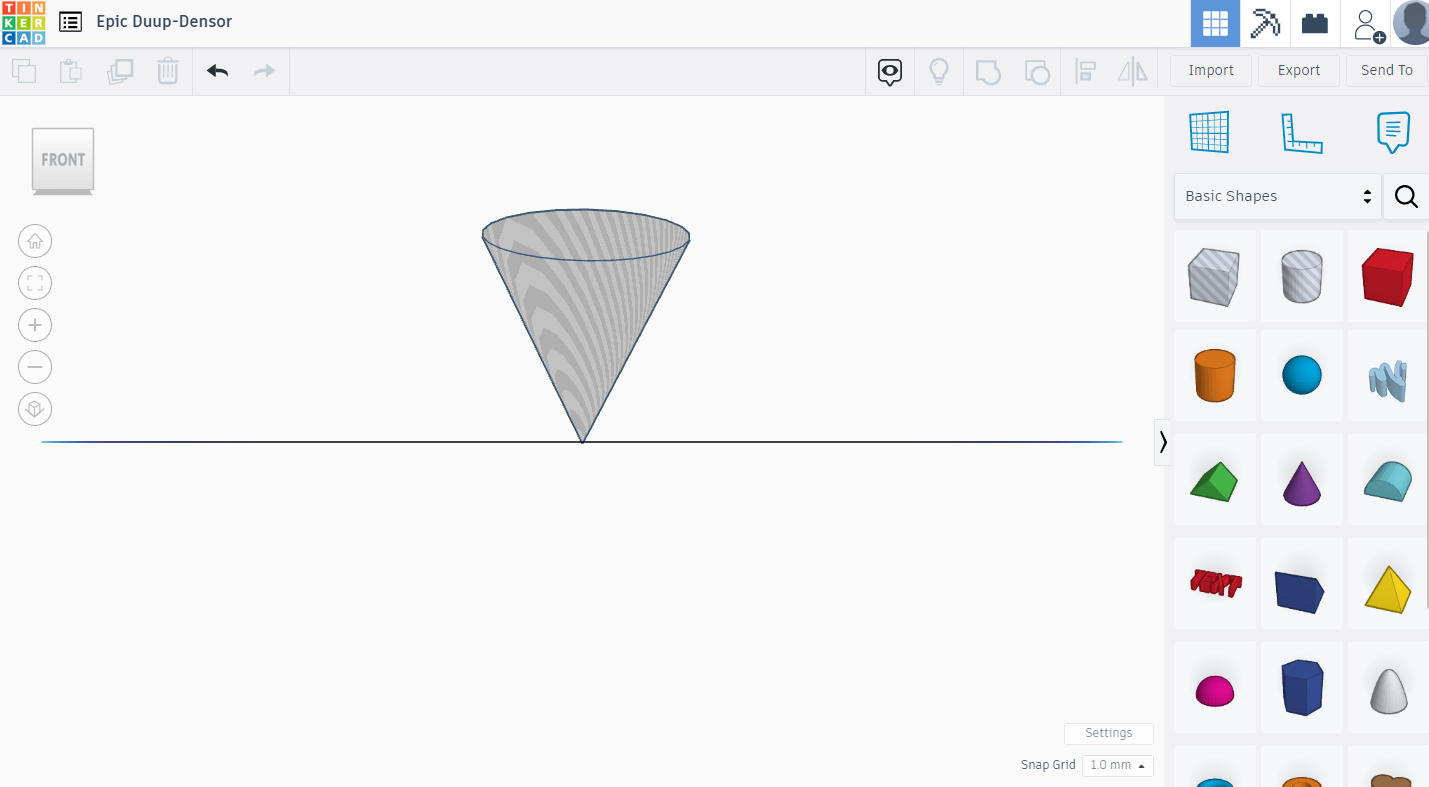Screen dimensions: 1429x787
Task: Toggle orthographic/perspective view cube icon
Action: tap(35, 409)
